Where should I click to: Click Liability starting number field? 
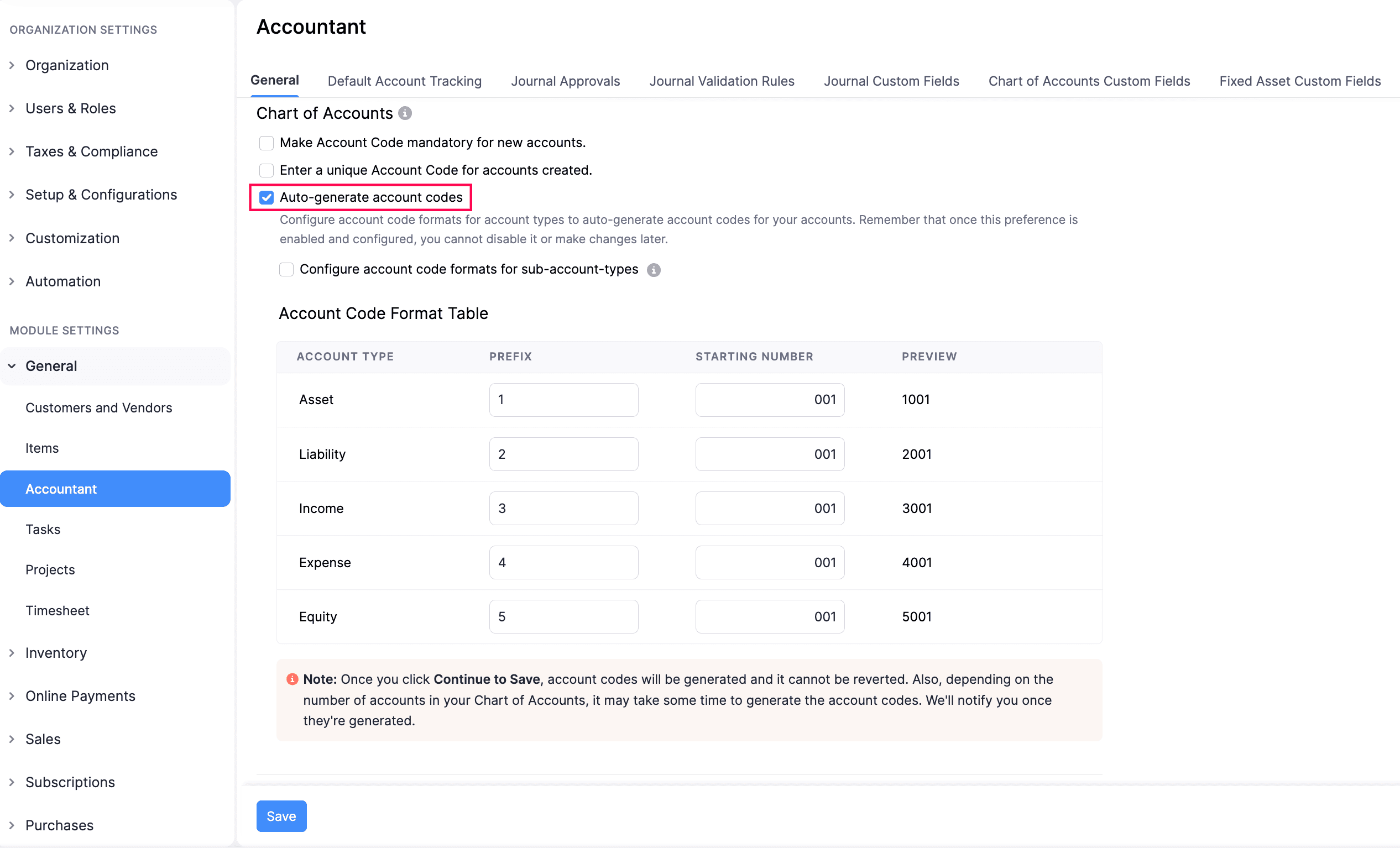click(x=770, y=454)
